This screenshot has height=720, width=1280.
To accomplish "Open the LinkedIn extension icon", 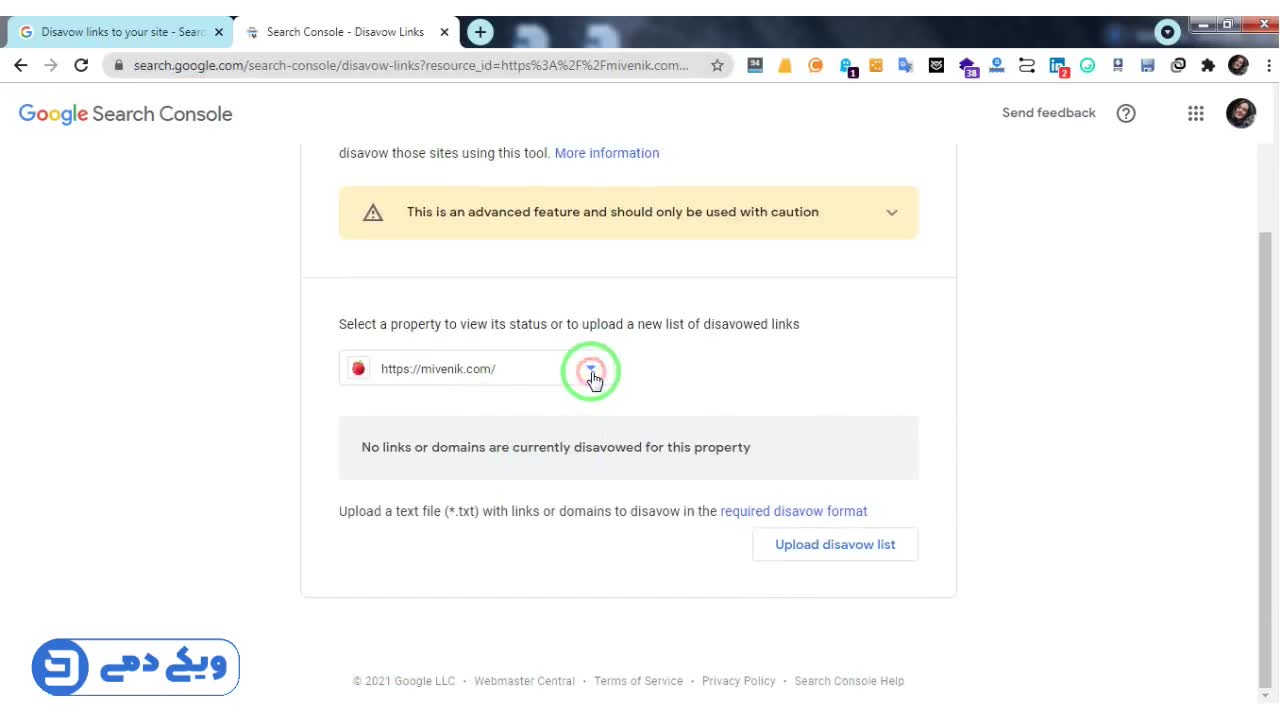I will pos(1058,67).
